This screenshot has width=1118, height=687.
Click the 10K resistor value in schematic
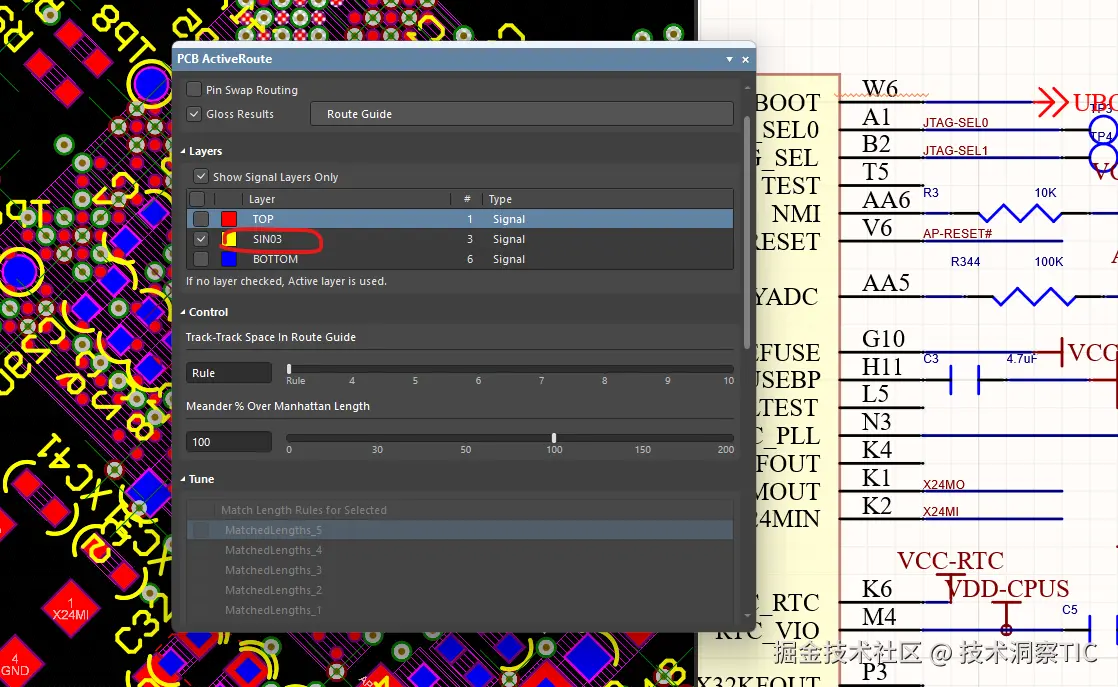[1045, 192]
